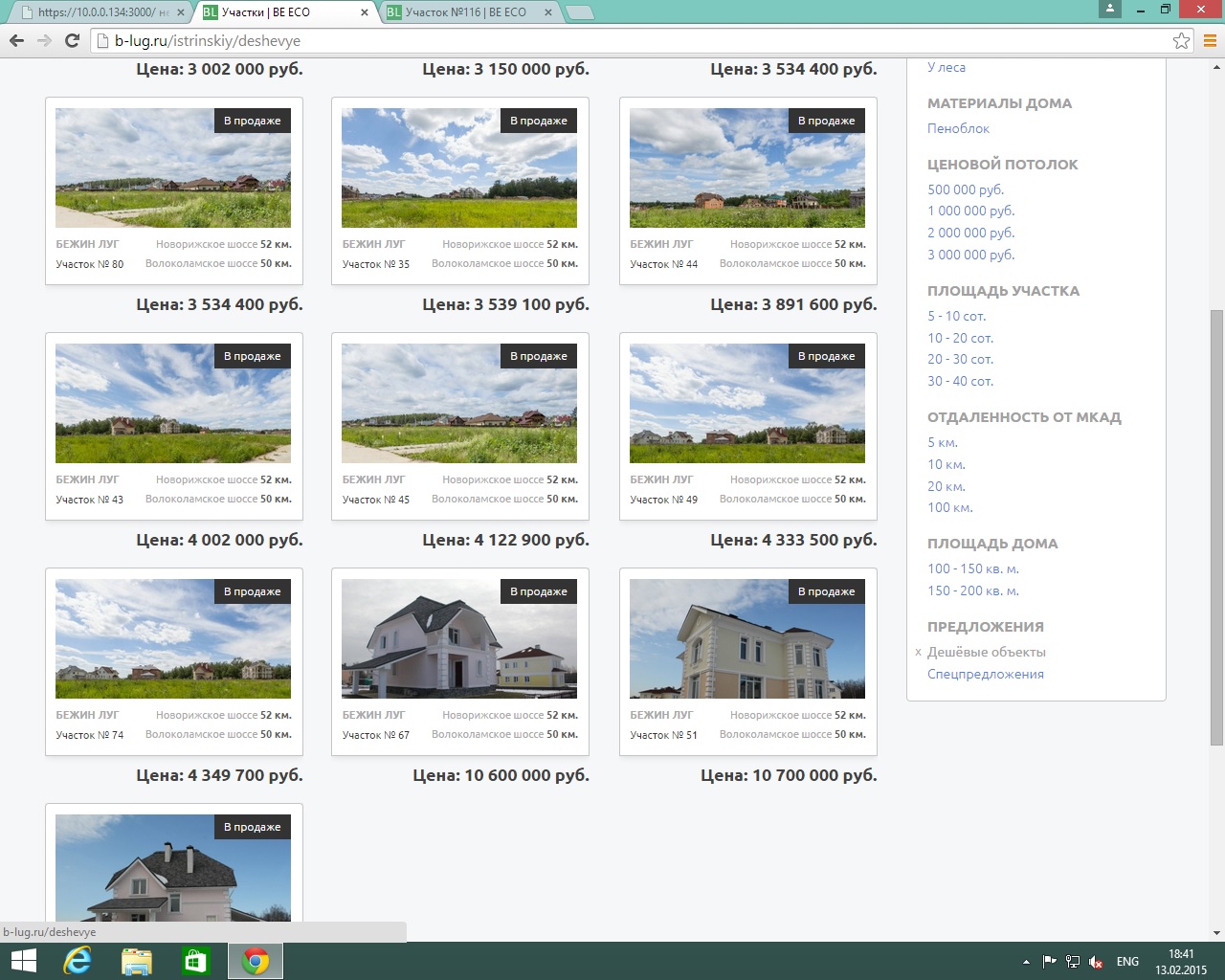Image resolution: width=1225 pixels, height=980 pixels.
Task: Open Internet Explorer from the taskbar
Action: click(x=77, y=961)
